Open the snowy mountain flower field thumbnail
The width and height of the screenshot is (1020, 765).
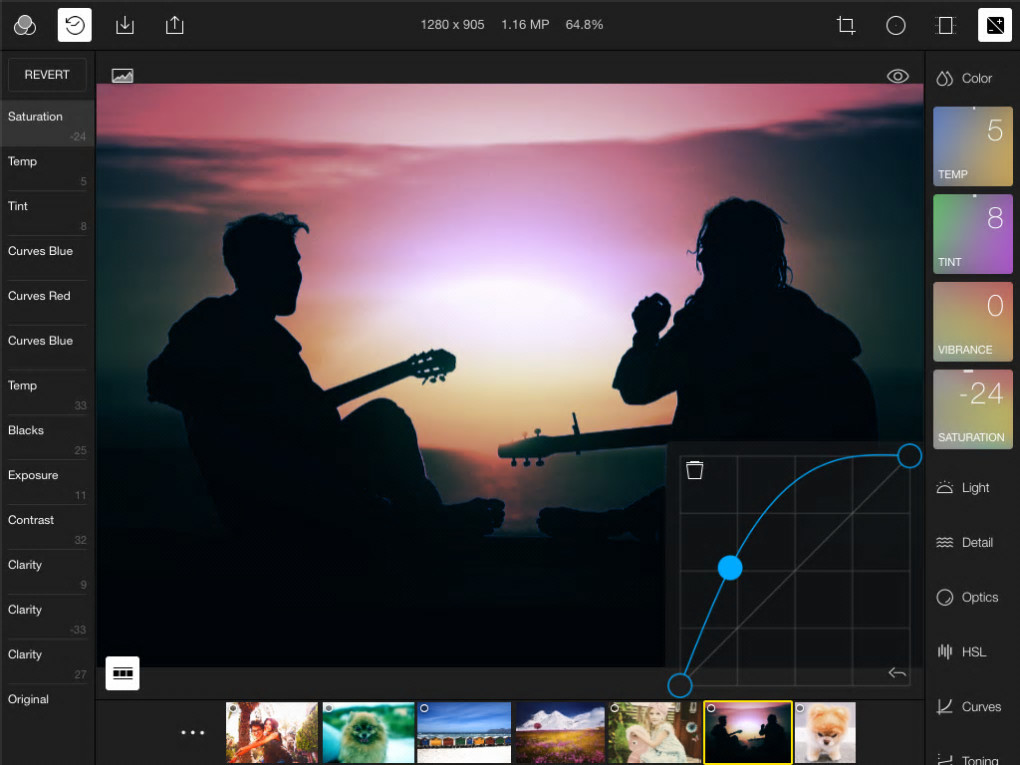[x=559, y=732]
